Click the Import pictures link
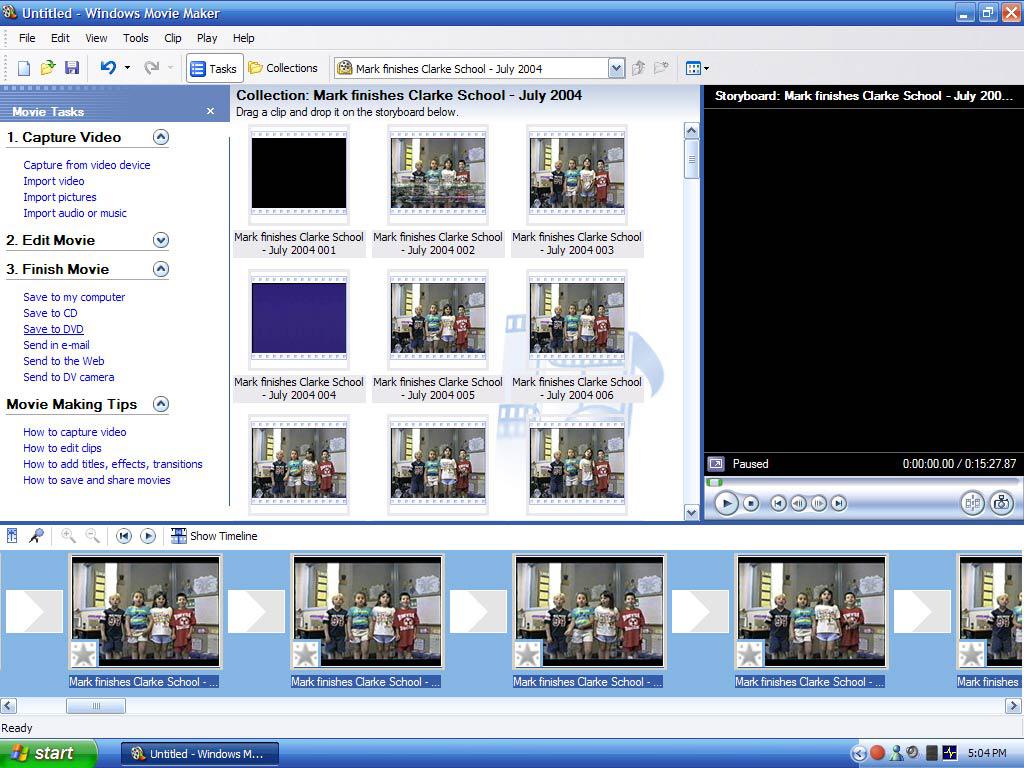The width and height of the screenshot is (1024, 768). click(x=59, y=197)
